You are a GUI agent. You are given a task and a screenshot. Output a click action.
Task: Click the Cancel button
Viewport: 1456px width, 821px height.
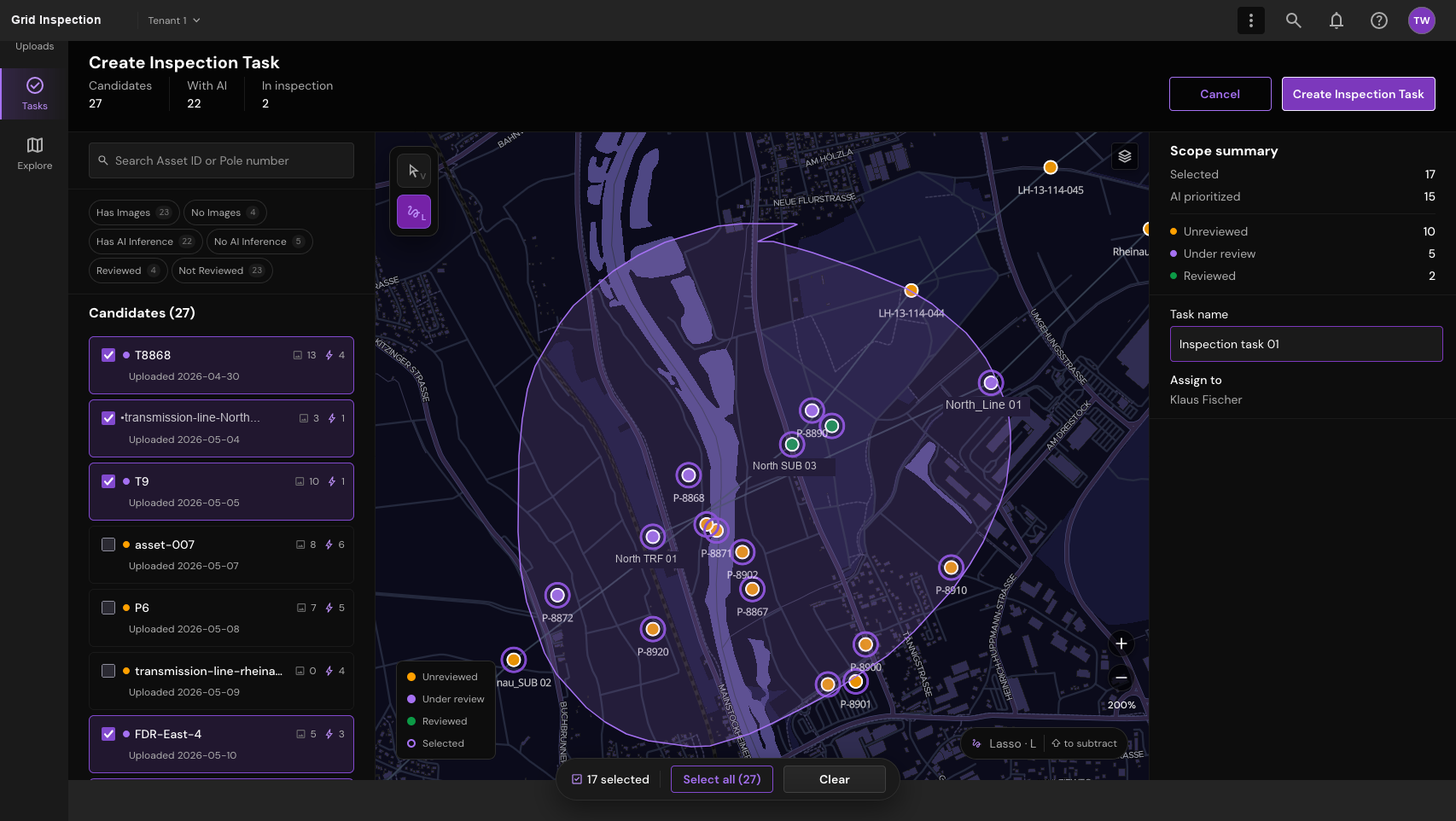pyautogui.click(x=1220, y=94)
